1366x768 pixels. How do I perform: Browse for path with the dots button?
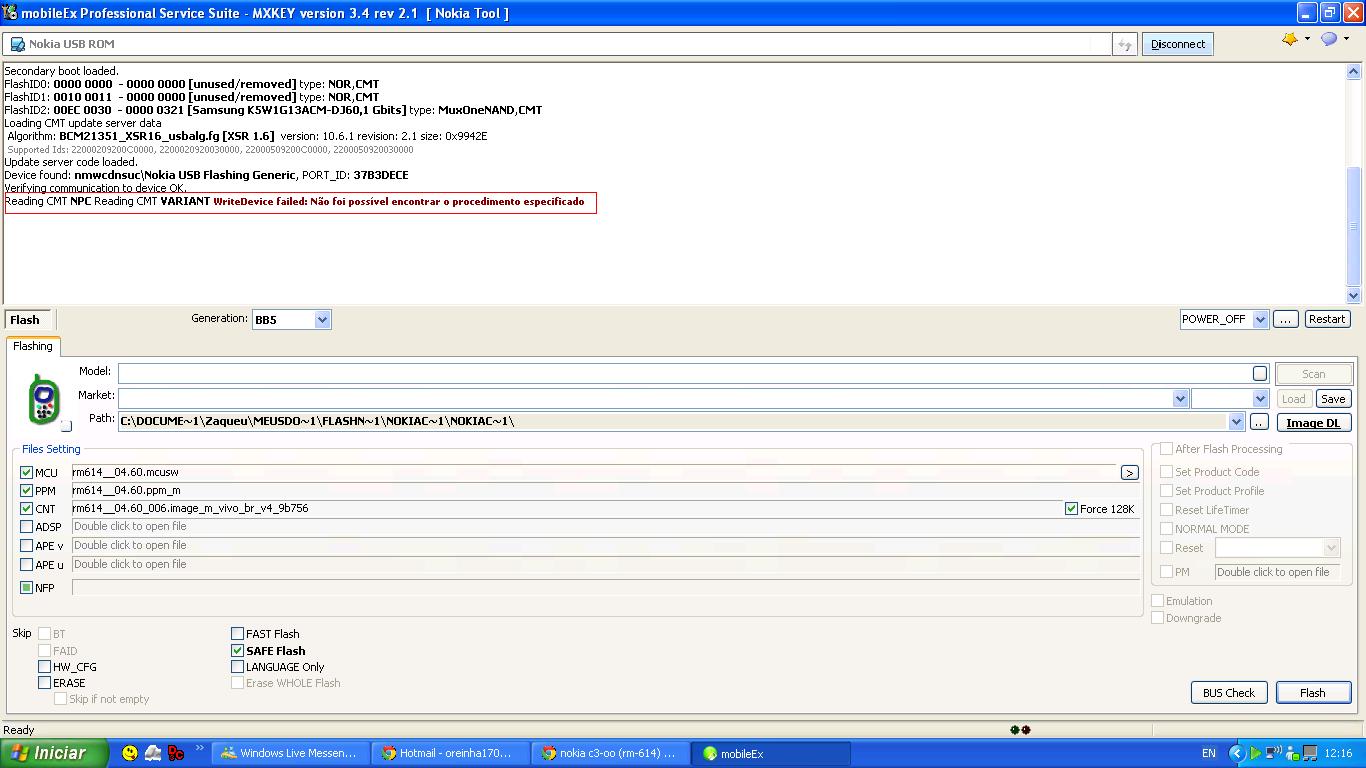1258,422
